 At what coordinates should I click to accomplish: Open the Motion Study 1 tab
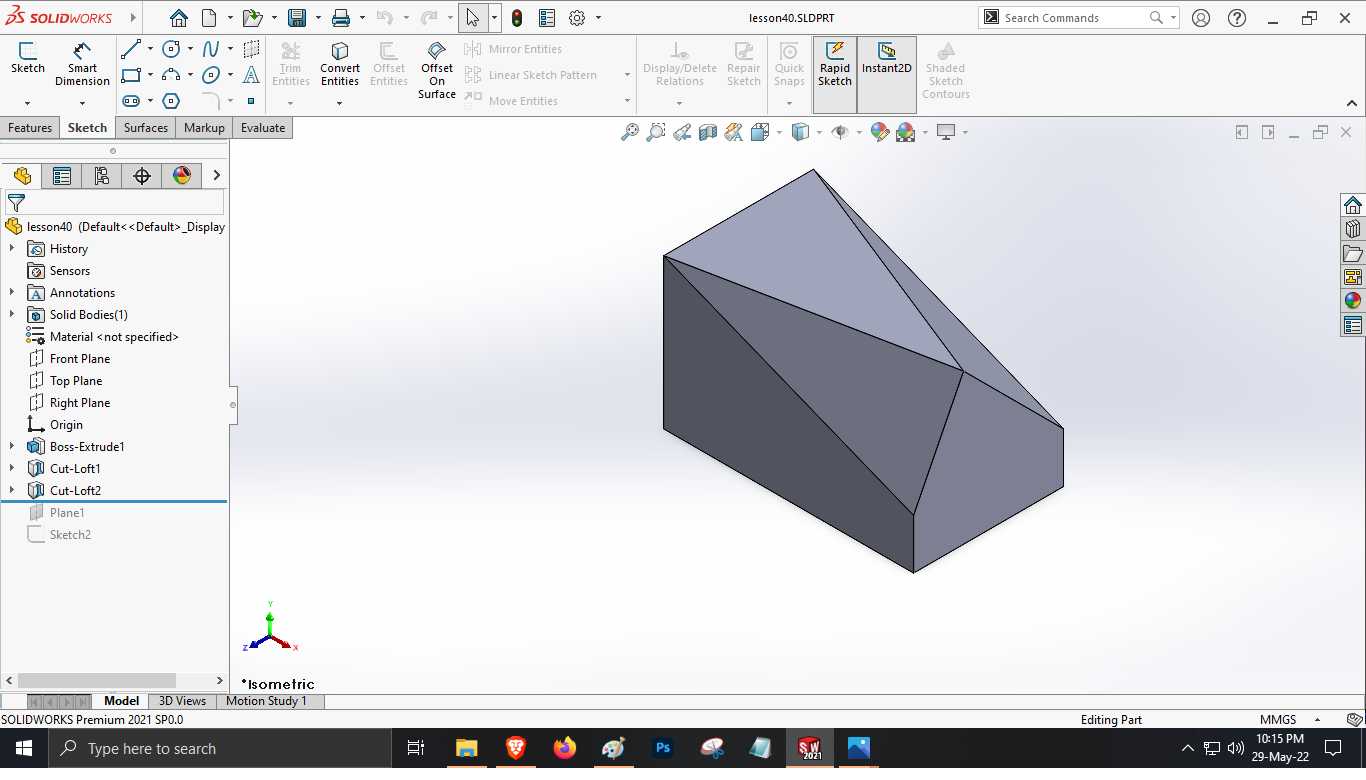point(267,701)
